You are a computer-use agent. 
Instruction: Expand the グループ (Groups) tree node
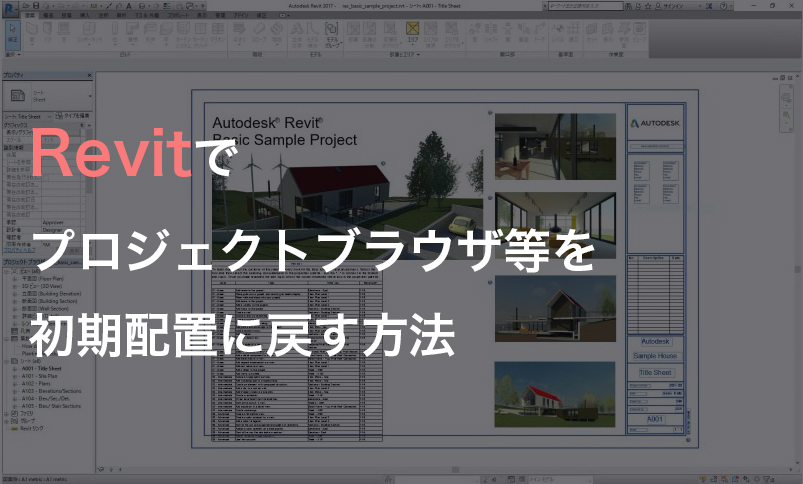pyautogui.click(x=7, y=421)
